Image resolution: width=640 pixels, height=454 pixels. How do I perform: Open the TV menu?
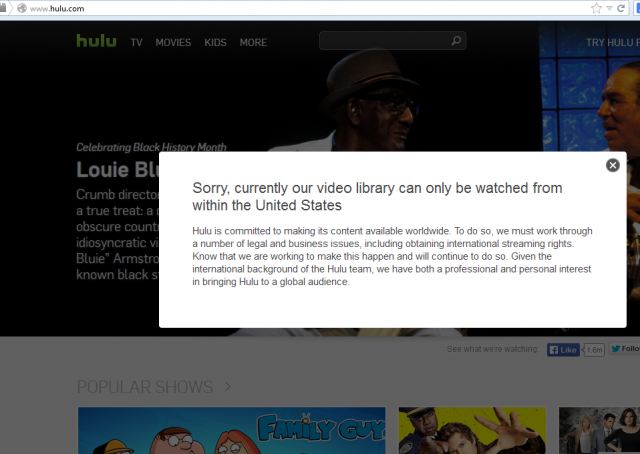pyautogui.click(x=136, y=42)
